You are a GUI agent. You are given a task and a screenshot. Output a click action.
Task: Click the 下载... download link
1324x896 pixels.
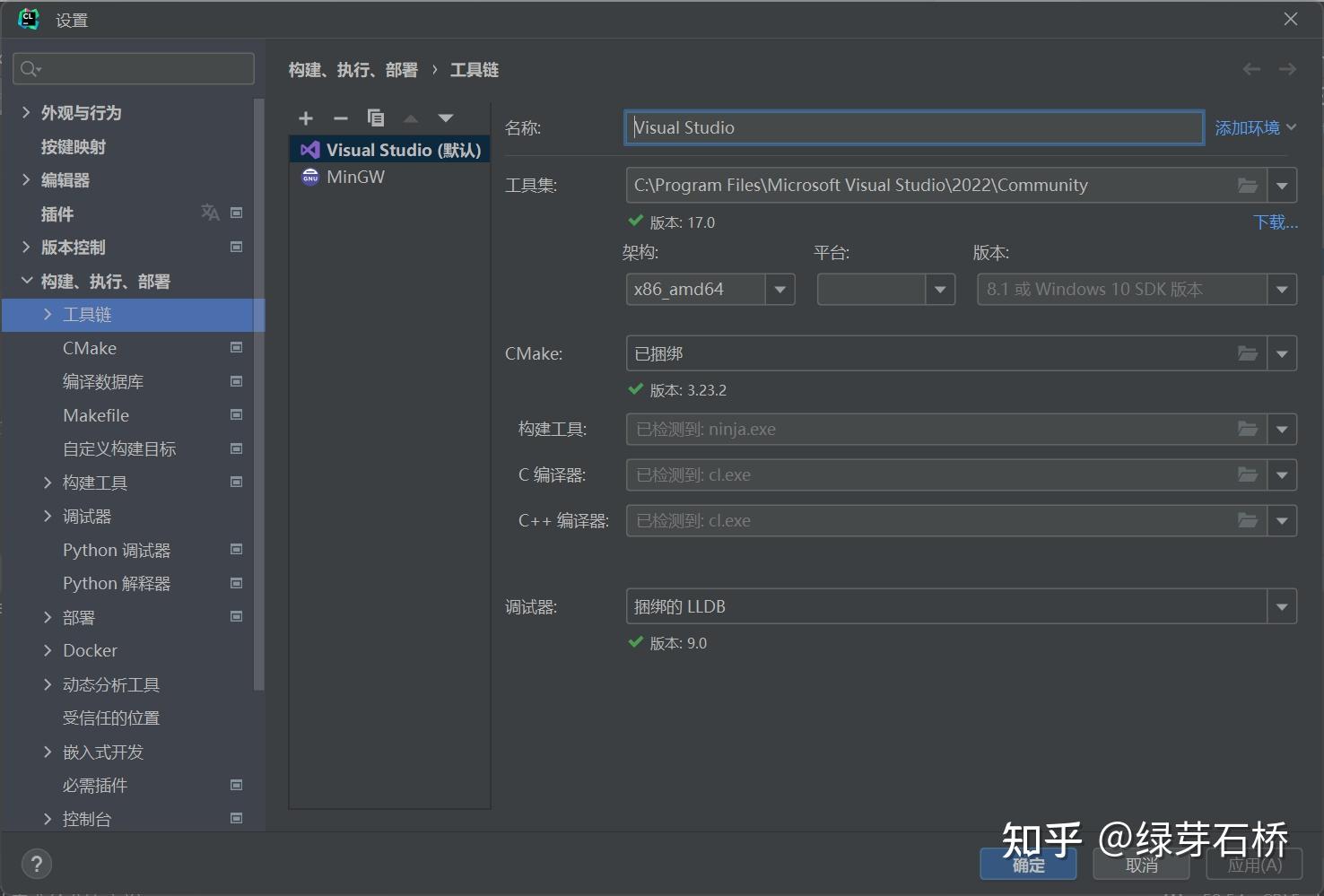1275,222
